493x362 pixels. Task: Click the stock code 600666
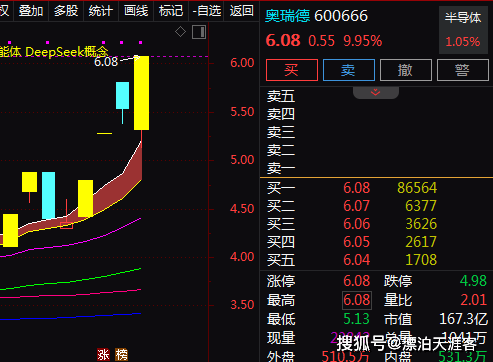click(341, 16)
